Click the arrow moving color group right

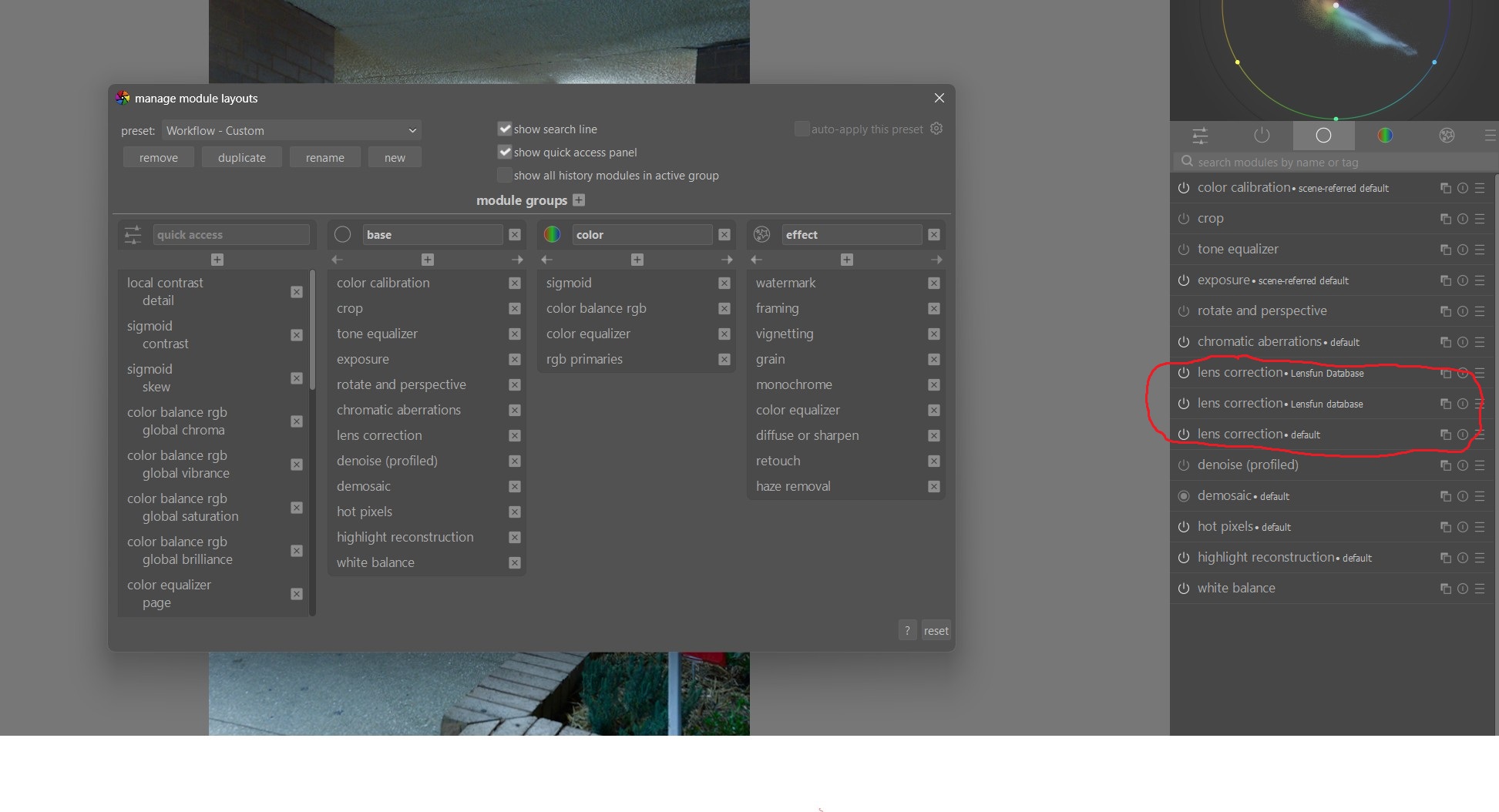click(x=725, y=260)
